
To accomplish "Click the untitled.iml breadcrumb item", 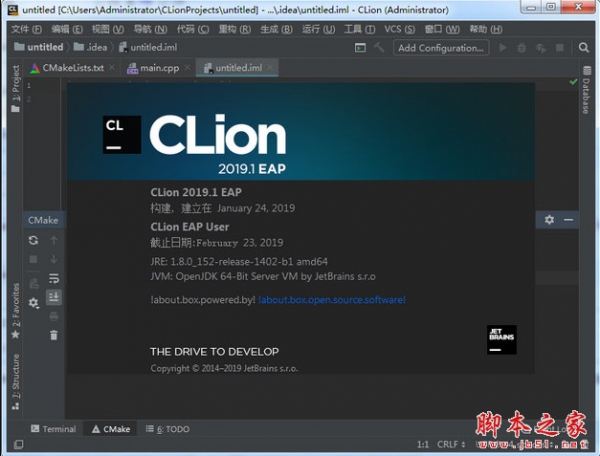I will coord(148,47).
